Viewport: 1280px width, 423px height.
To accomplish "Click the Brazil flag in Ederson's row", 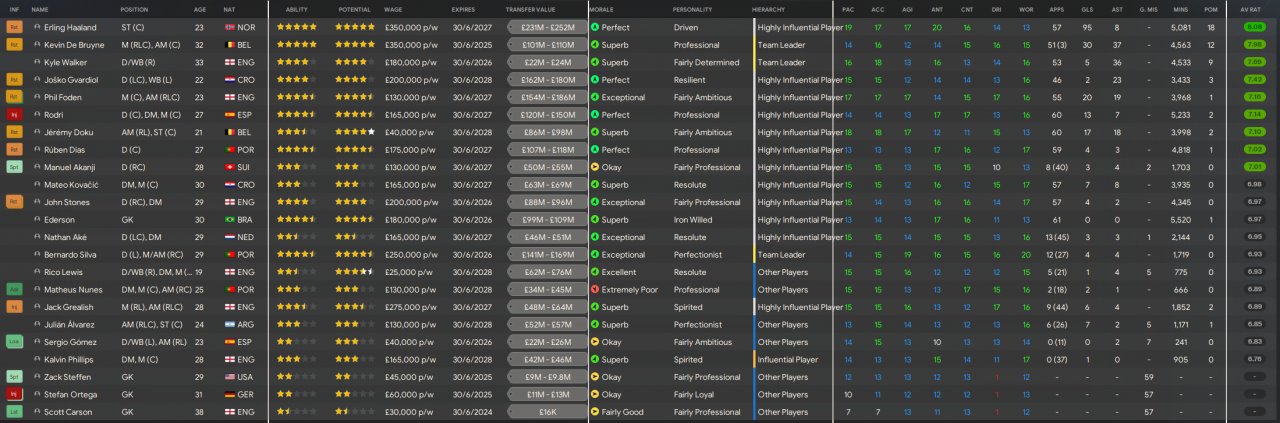I will pos(228,220).
